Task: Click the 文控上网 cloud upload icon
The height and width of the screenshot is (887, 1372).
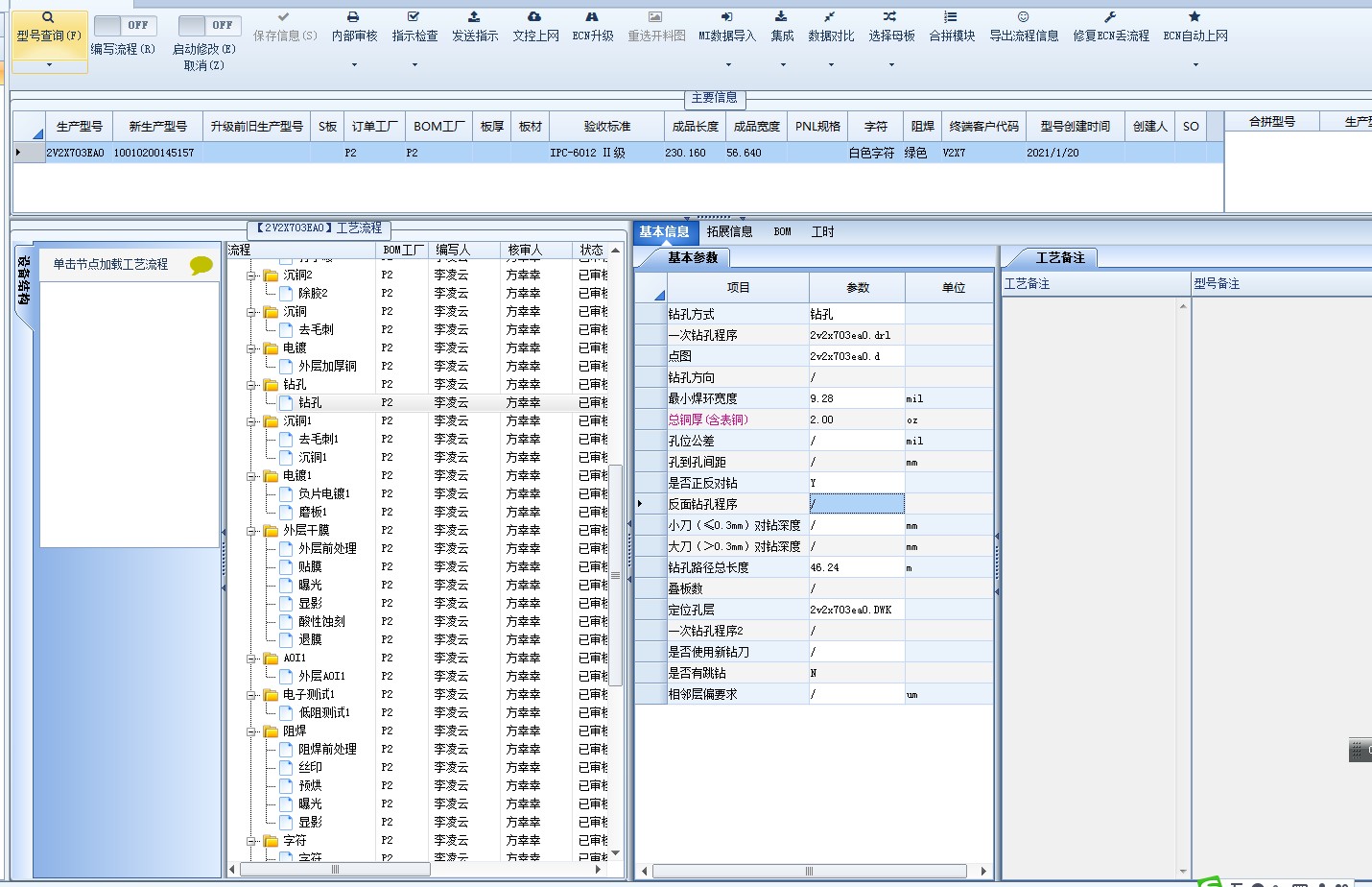Action: pyautogui.click(x=534, y=17)
